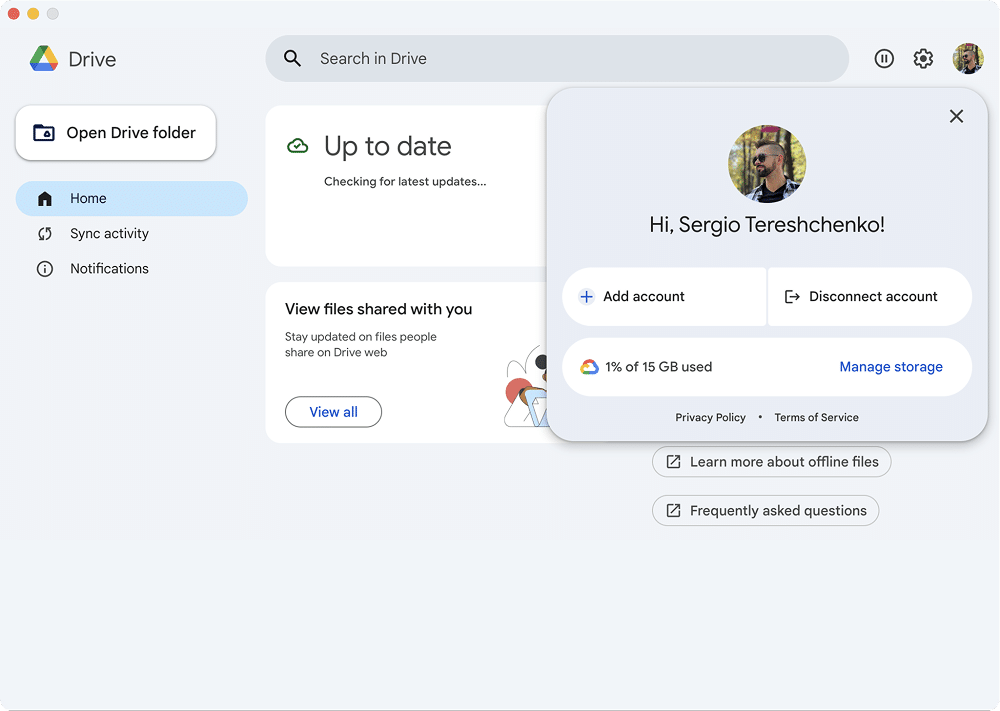1000x711 pixels.
Task: Click the magnifier search icon
Action: (x=293, y=59)
